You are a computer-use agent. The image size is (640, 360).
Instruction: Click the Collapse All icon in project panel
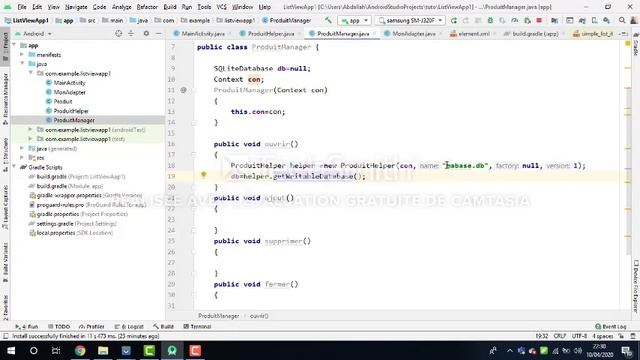131,33
